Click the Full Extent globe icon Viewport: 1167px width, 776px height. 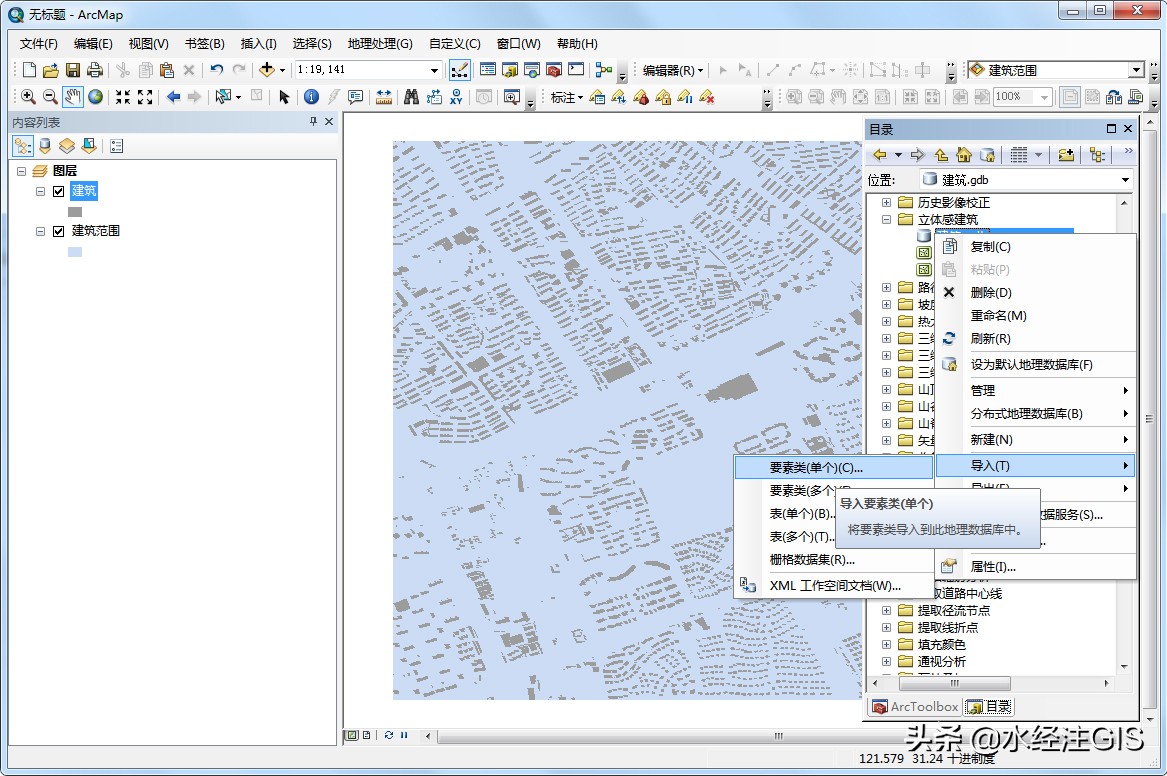(95, 97)
